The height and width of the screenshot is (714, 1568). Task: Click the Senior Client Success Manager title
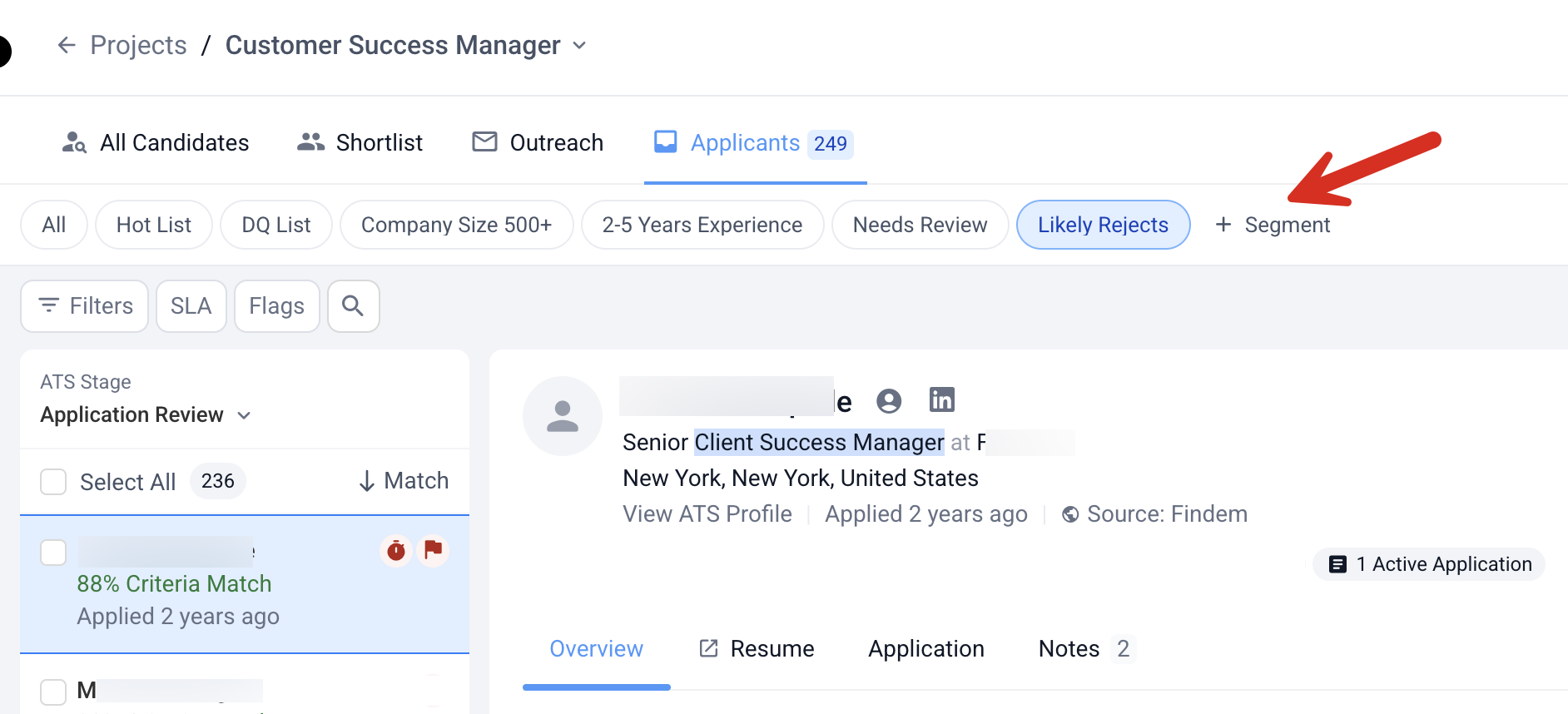[783, 443]
